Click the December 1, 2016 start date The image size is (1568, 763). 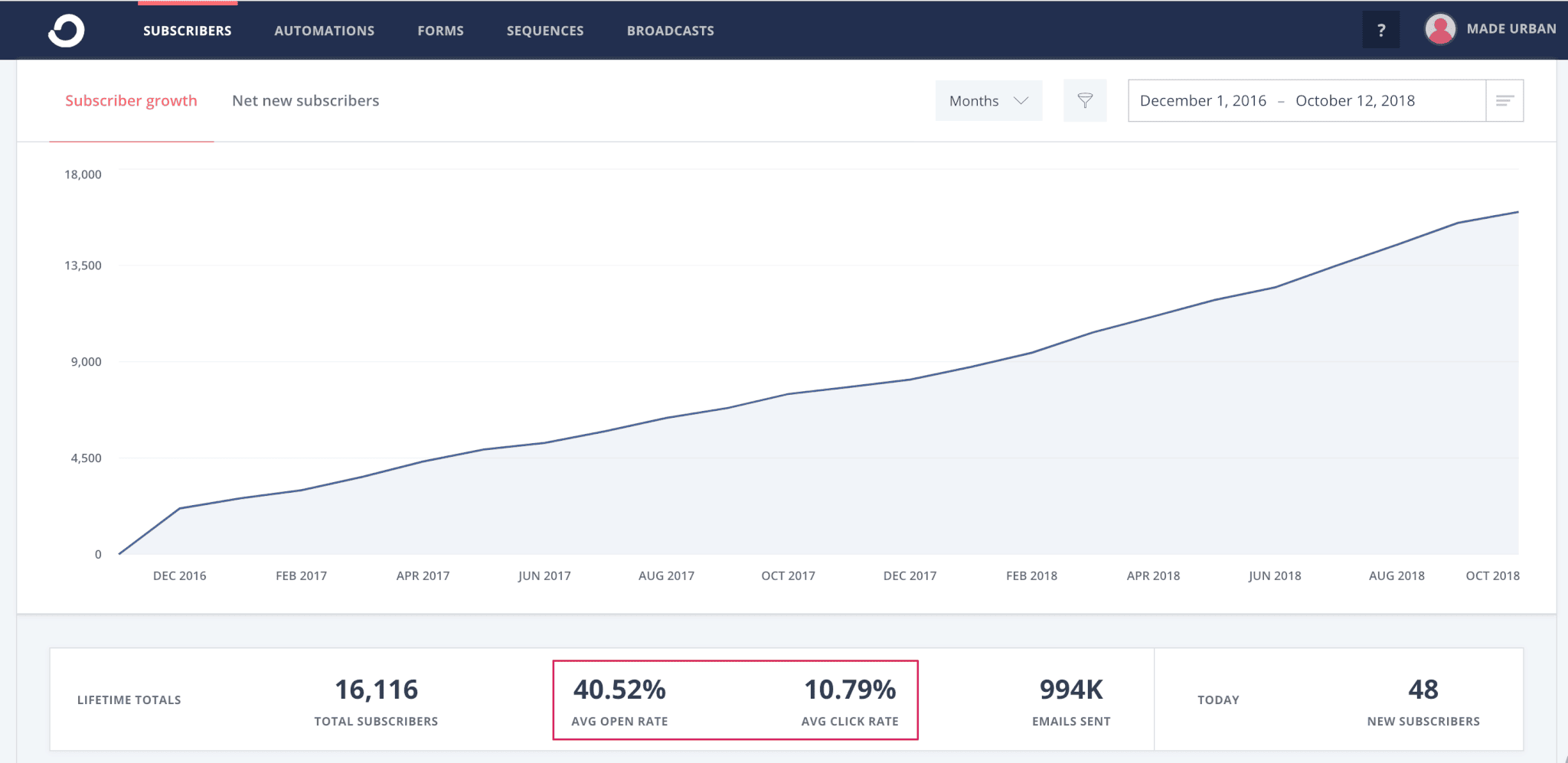[x=1203, y=100]
